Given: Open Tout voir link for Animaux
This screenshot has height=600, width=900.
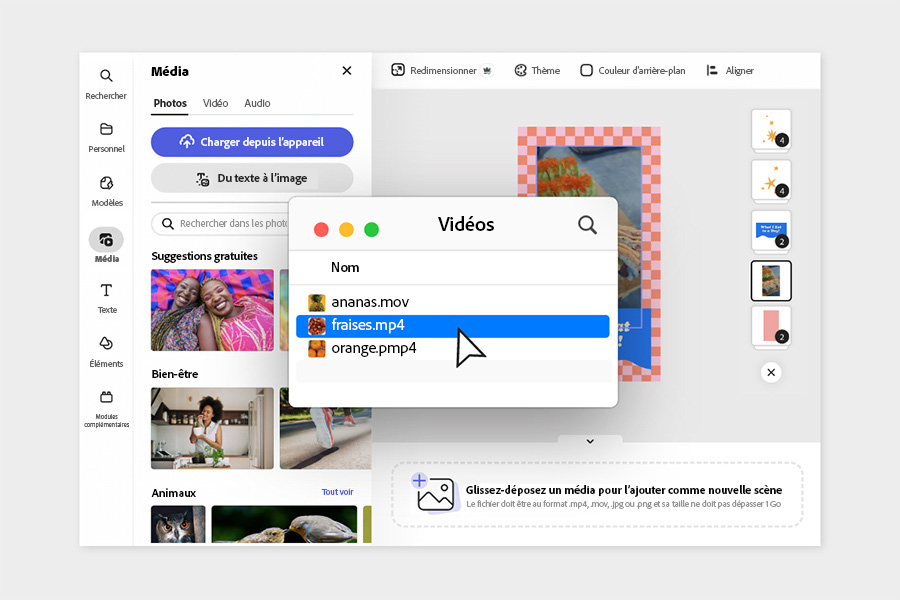Looking at the screenshot, I should (338, 492).
